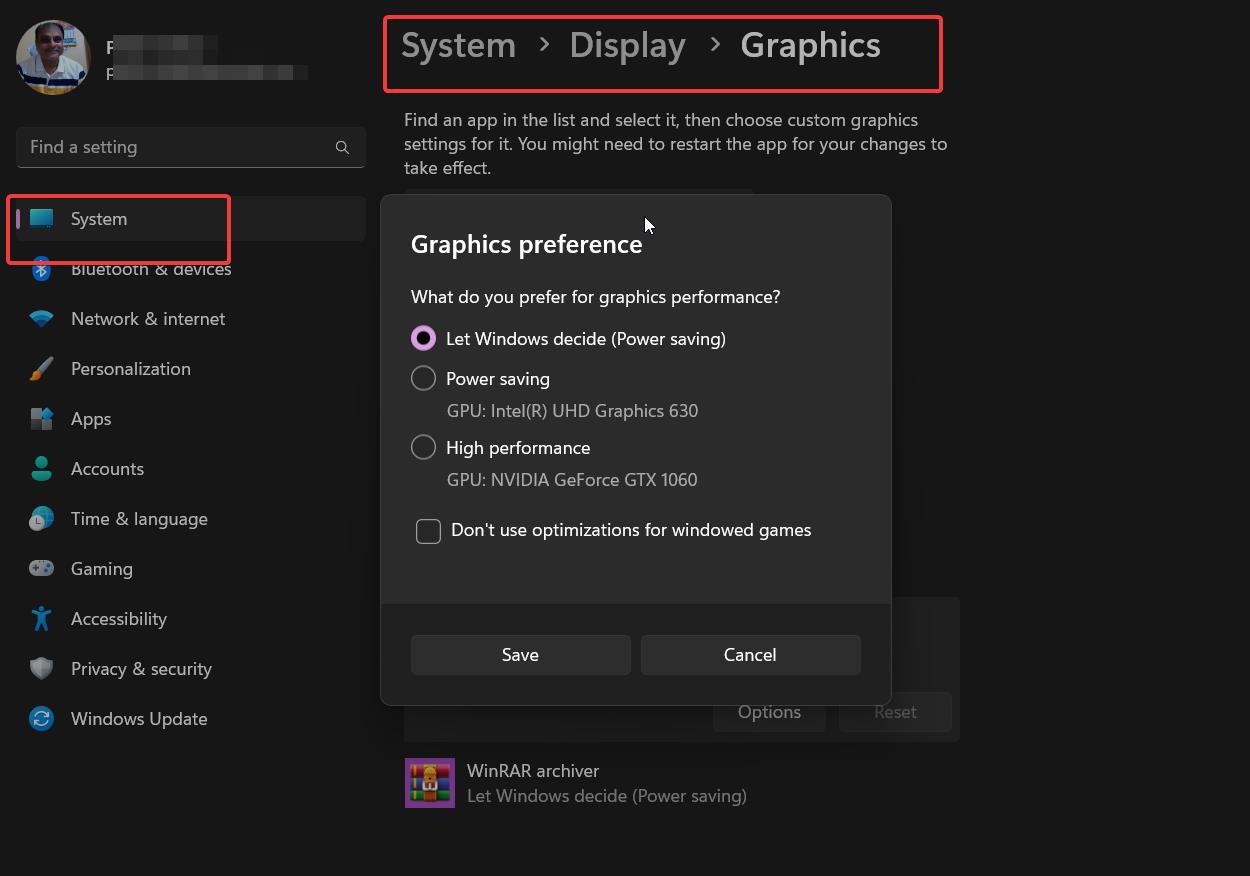Click the Time & language globe icon
1250x876 pixels.
click(41, 519)
